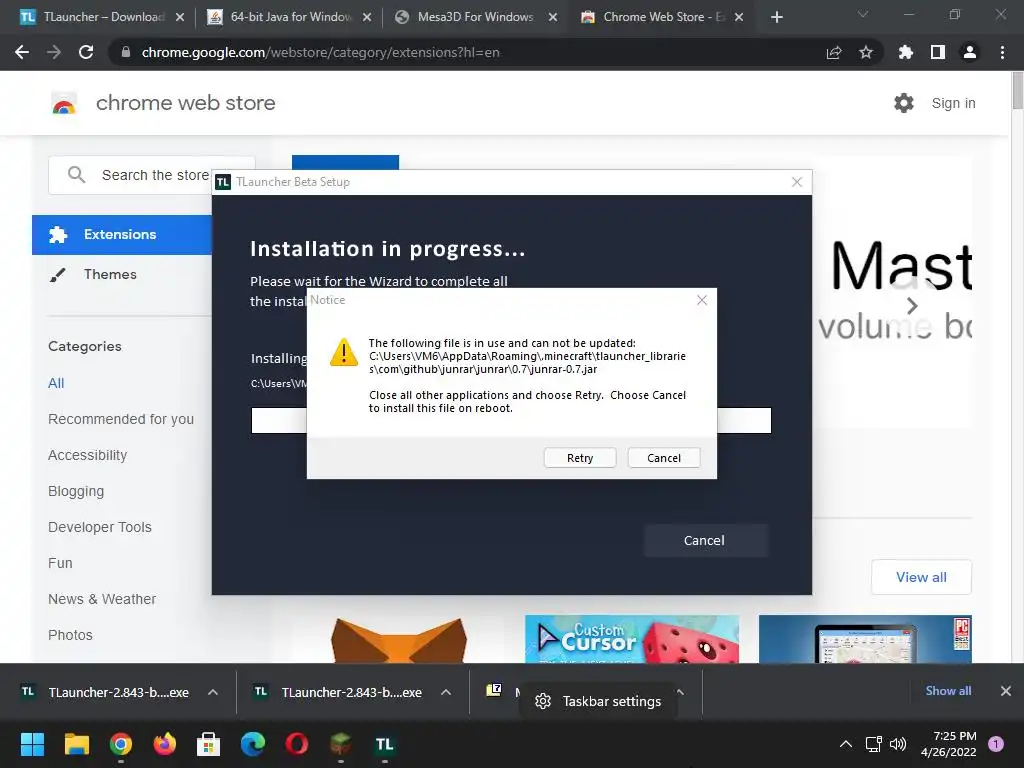Choose the Developer Tools category
1024x768 pixels.
tap(100, 527)
